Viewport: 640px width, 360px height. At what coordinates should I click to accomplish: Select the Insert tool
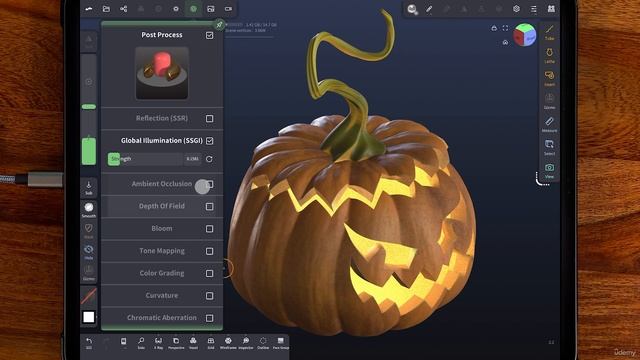click(549, 78)
